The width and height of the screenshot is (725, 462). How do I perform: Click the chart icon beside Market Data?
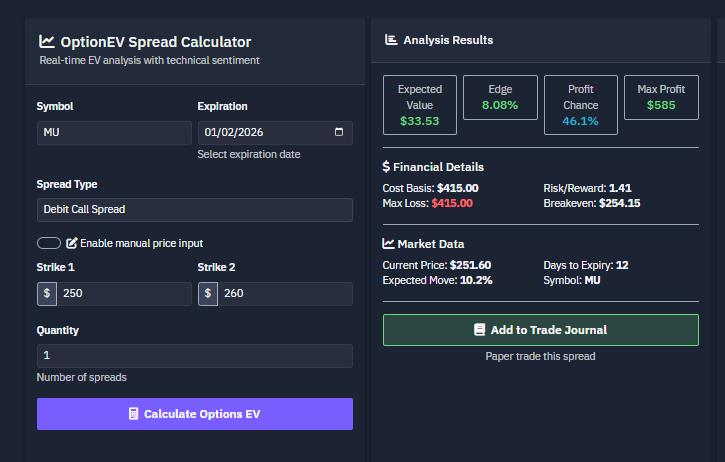[x=388, y=244]
